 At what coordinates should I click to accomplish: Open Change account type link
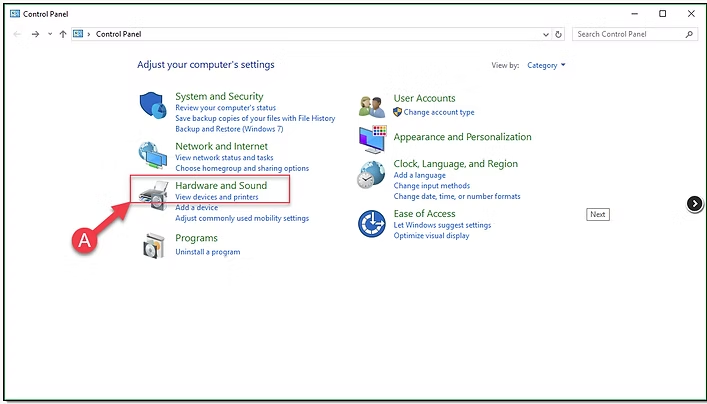click(439, 112)
